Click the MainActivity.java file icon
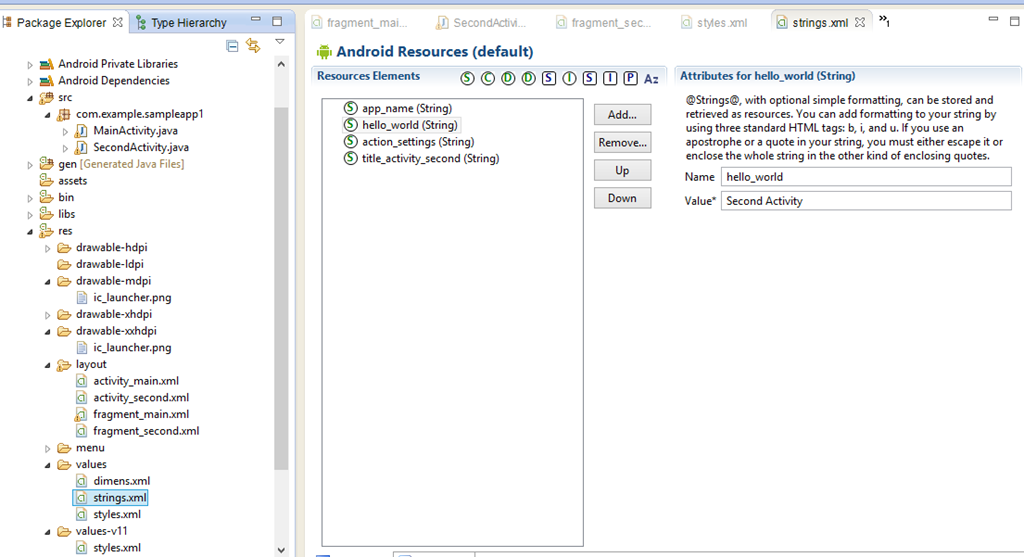This screenshot has width=1024, height=557. [81, 131]
